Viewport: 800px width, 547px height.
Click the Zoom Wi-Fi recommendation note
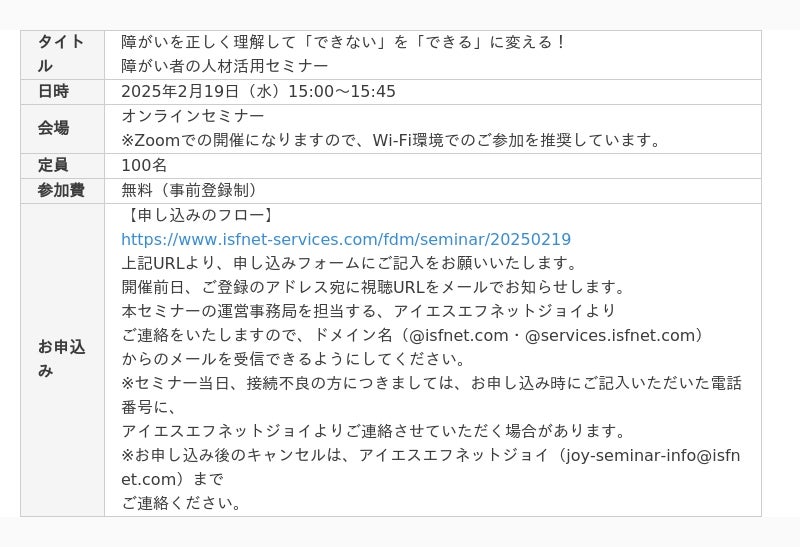click(392, 140)
